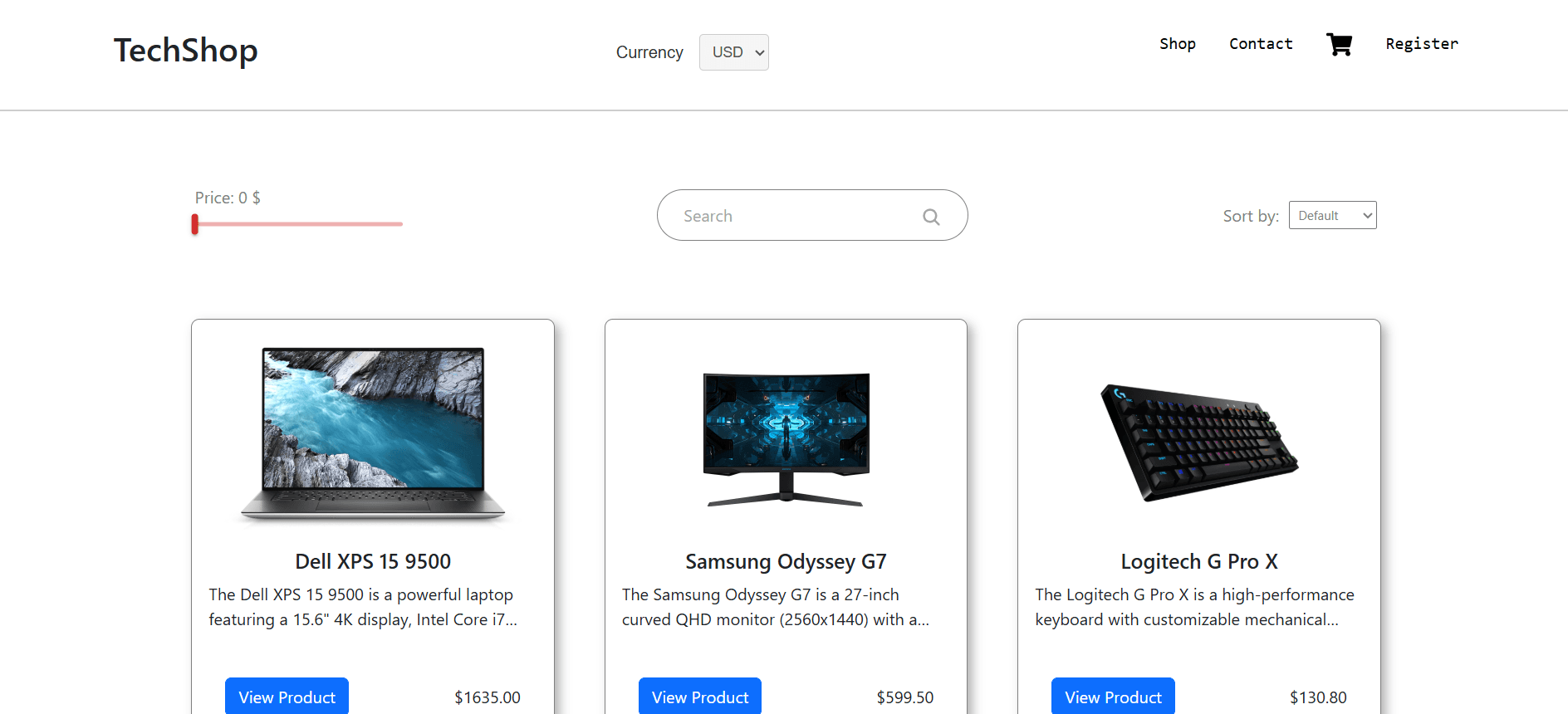1568x714 pixels.
Task: Click the price range slider handle
Action: [195, 224]
